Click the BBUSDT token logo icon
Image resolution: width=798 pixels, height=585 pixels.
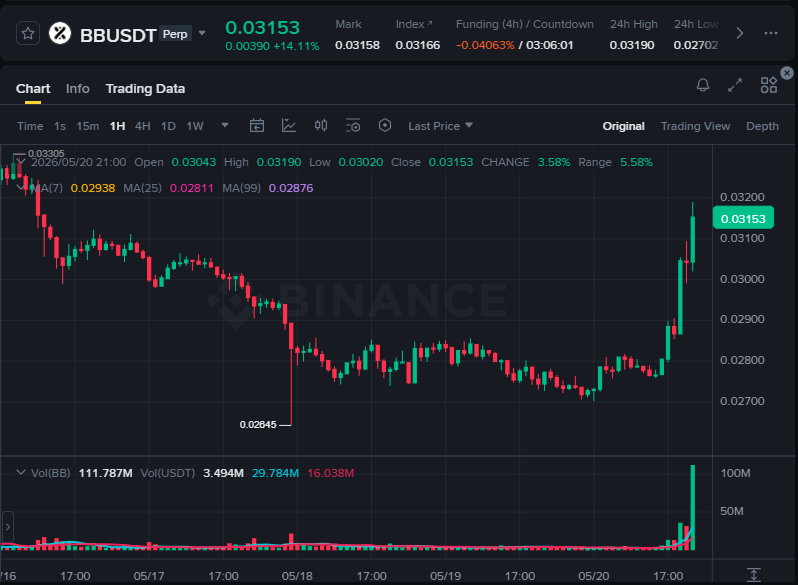(x=60, y=34)
